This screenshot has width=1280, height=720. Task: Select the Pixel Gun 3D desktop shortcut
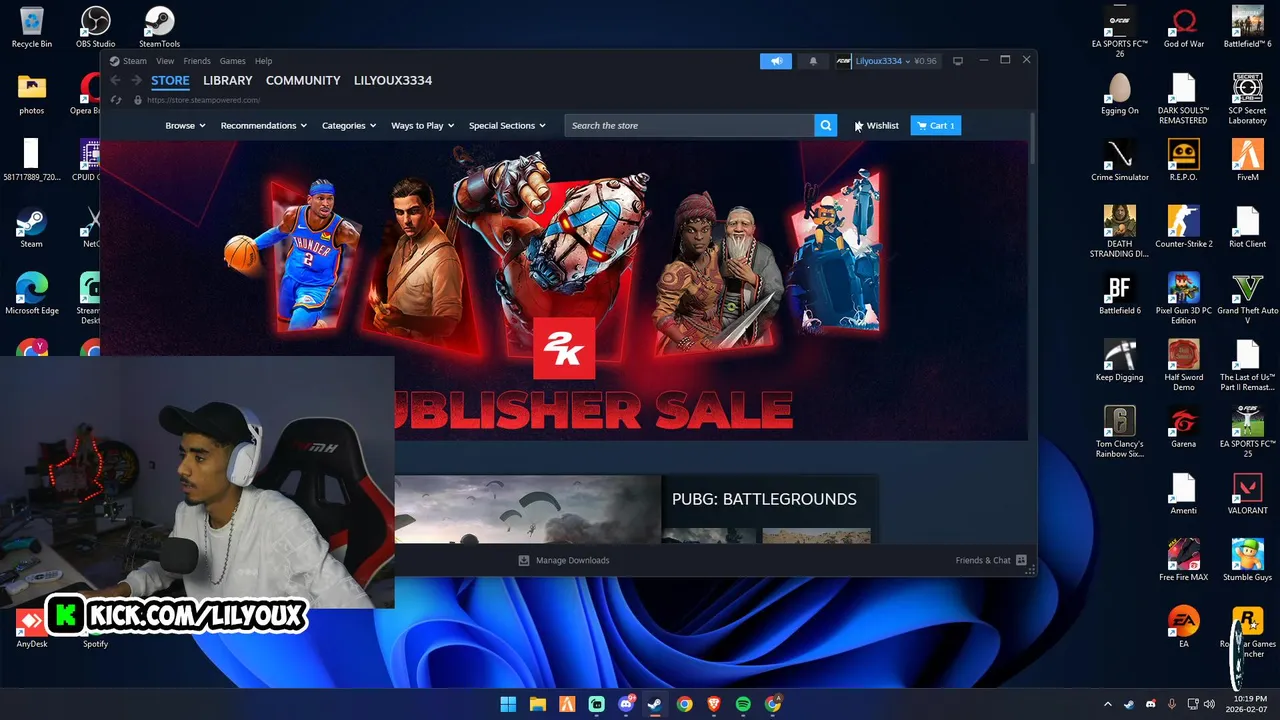[x=1184, y=298]
